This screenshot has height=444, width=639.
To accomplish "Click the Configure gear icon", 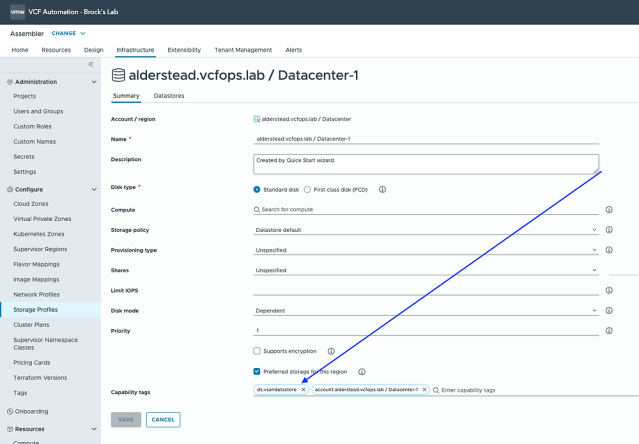I will click(x=10, y=189).
